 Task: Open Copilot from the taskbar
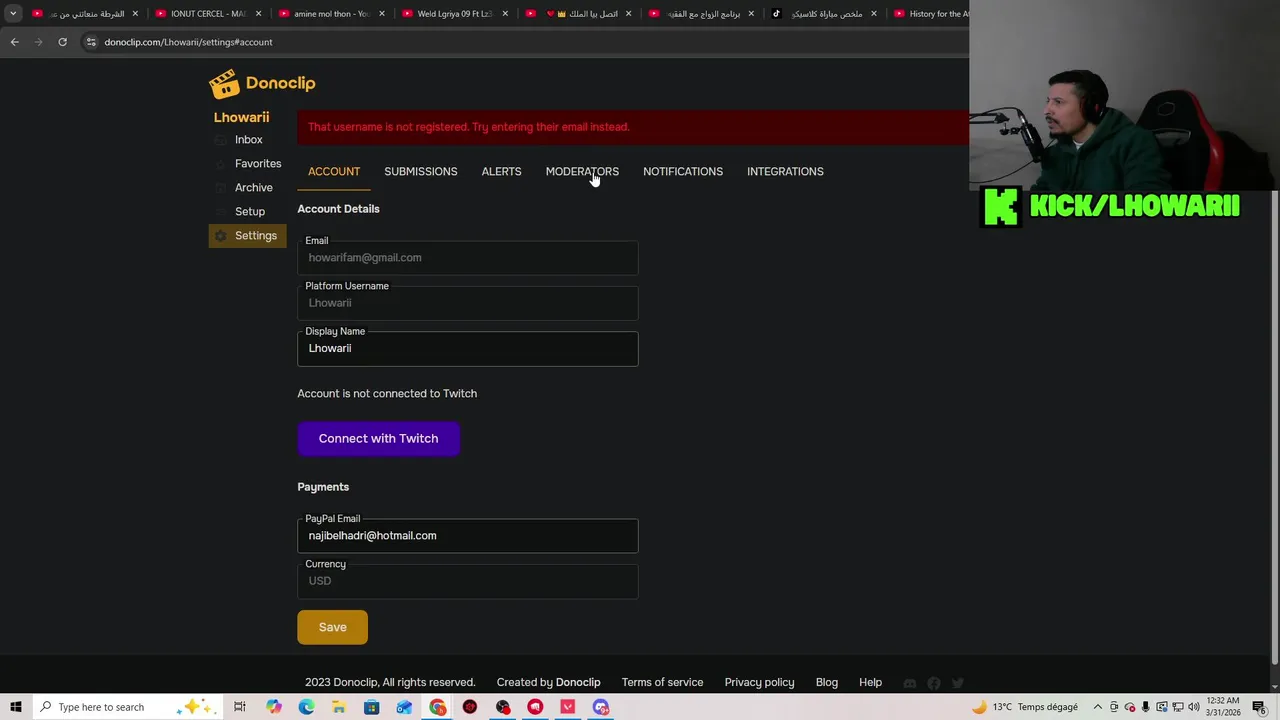click(274, 707)
